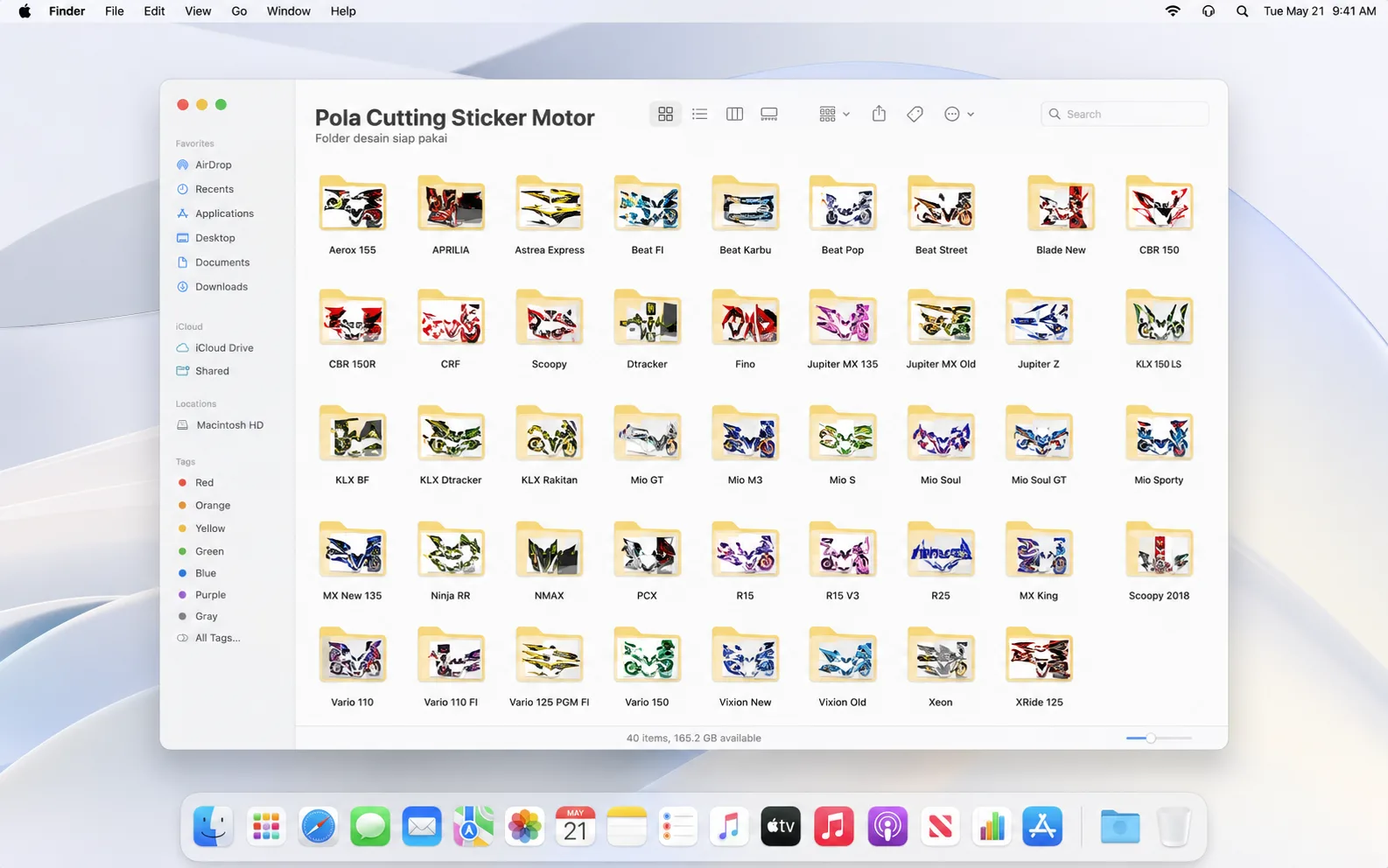Filter by the Red tag
The height and width of the screenshot is (868, 1388).
tap(204, 482)
